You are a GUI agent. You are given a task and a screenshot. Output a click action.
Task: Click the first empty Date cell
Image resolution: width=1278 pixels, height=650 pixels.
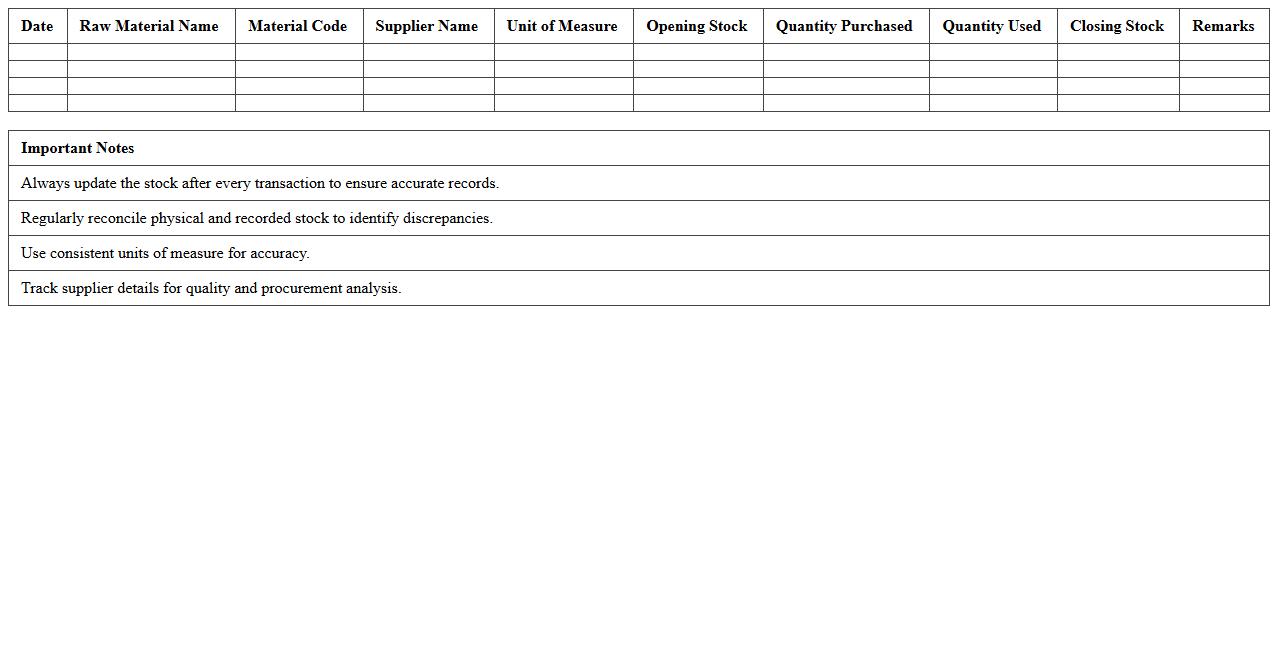coord(36,51)
